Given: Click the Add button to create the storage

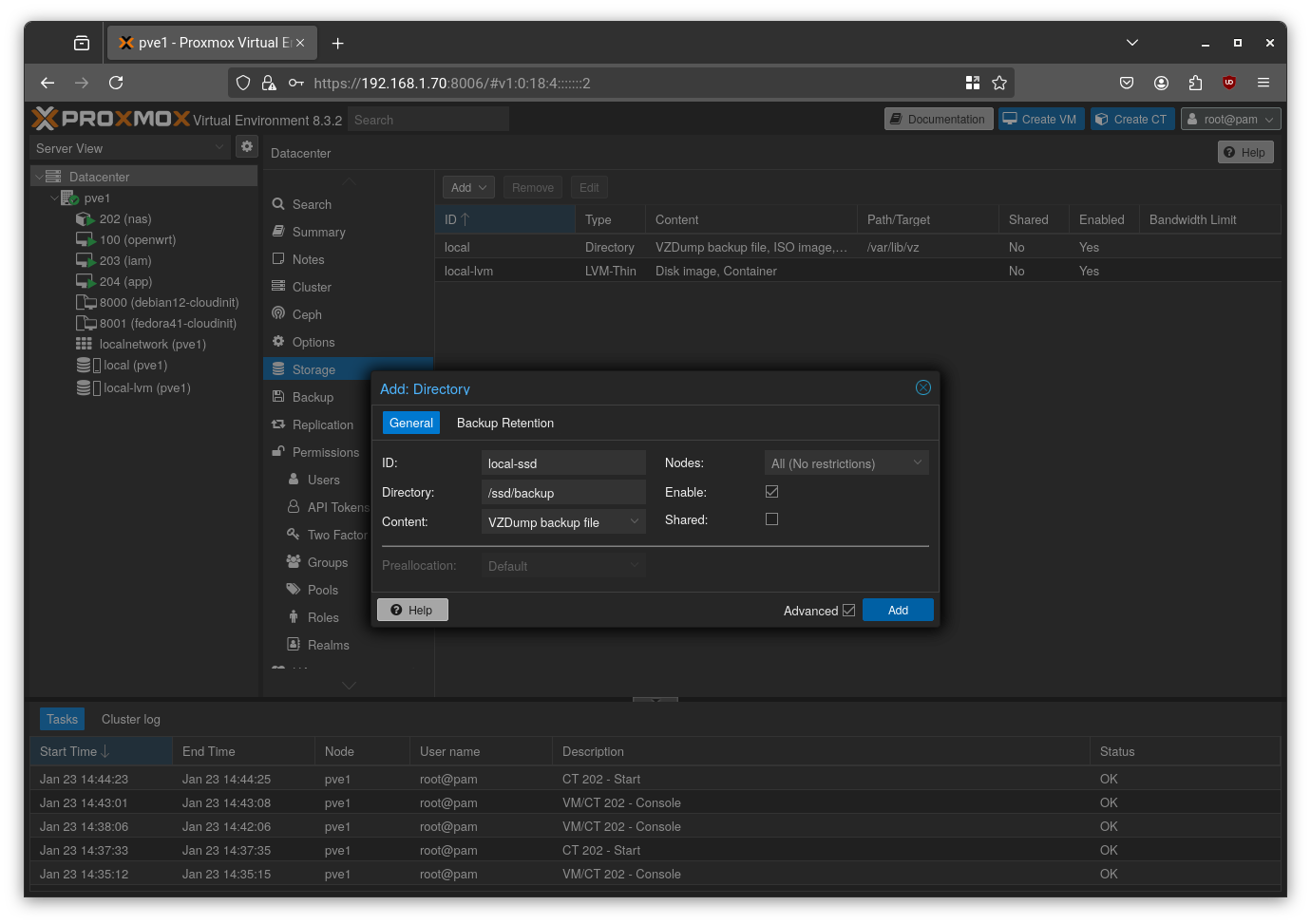Looking at the screenshot, I should click(x=897, y=610).
